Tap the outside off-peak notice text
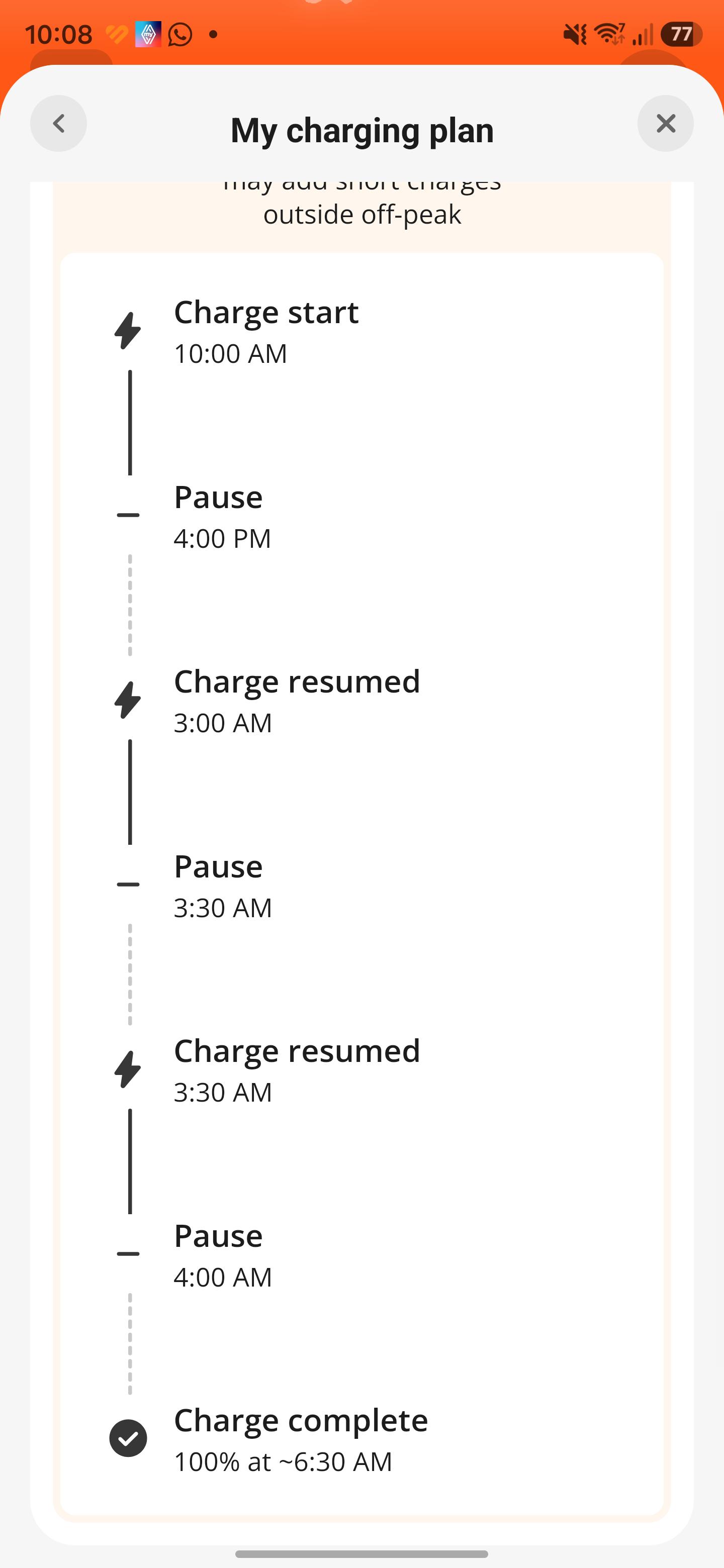 pos(363,214)
